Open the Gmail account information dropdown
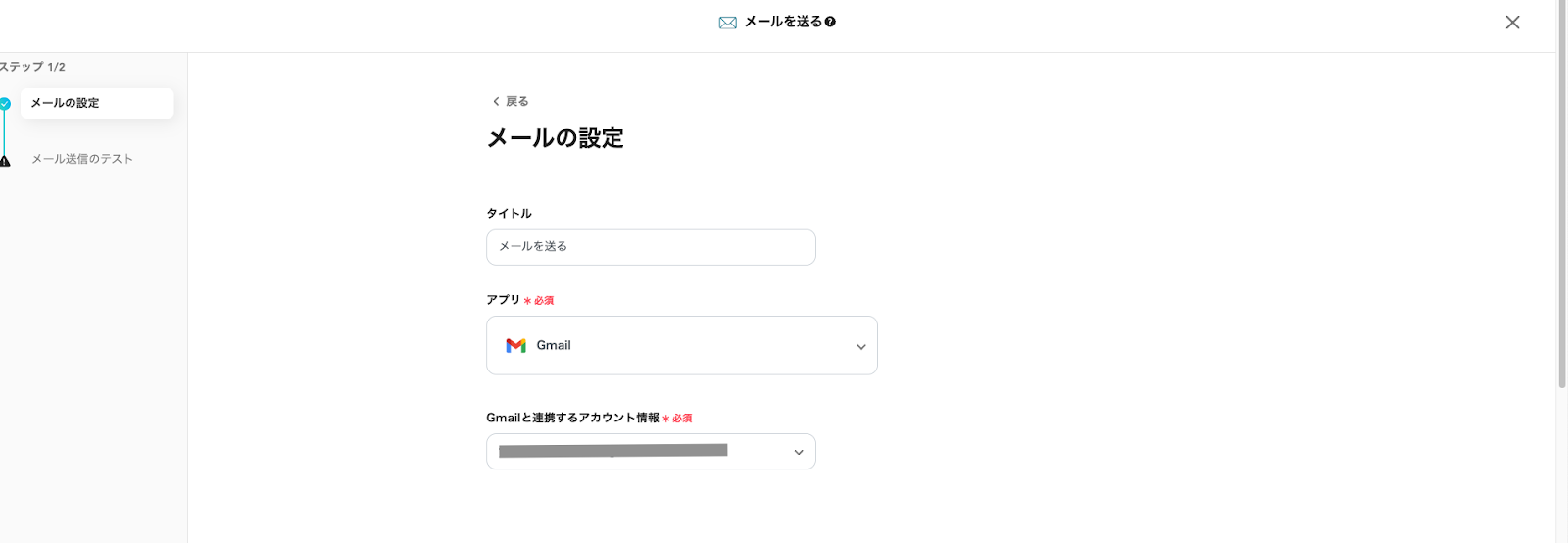Viewport: 1568px width, 543px height. pos(651,452)
